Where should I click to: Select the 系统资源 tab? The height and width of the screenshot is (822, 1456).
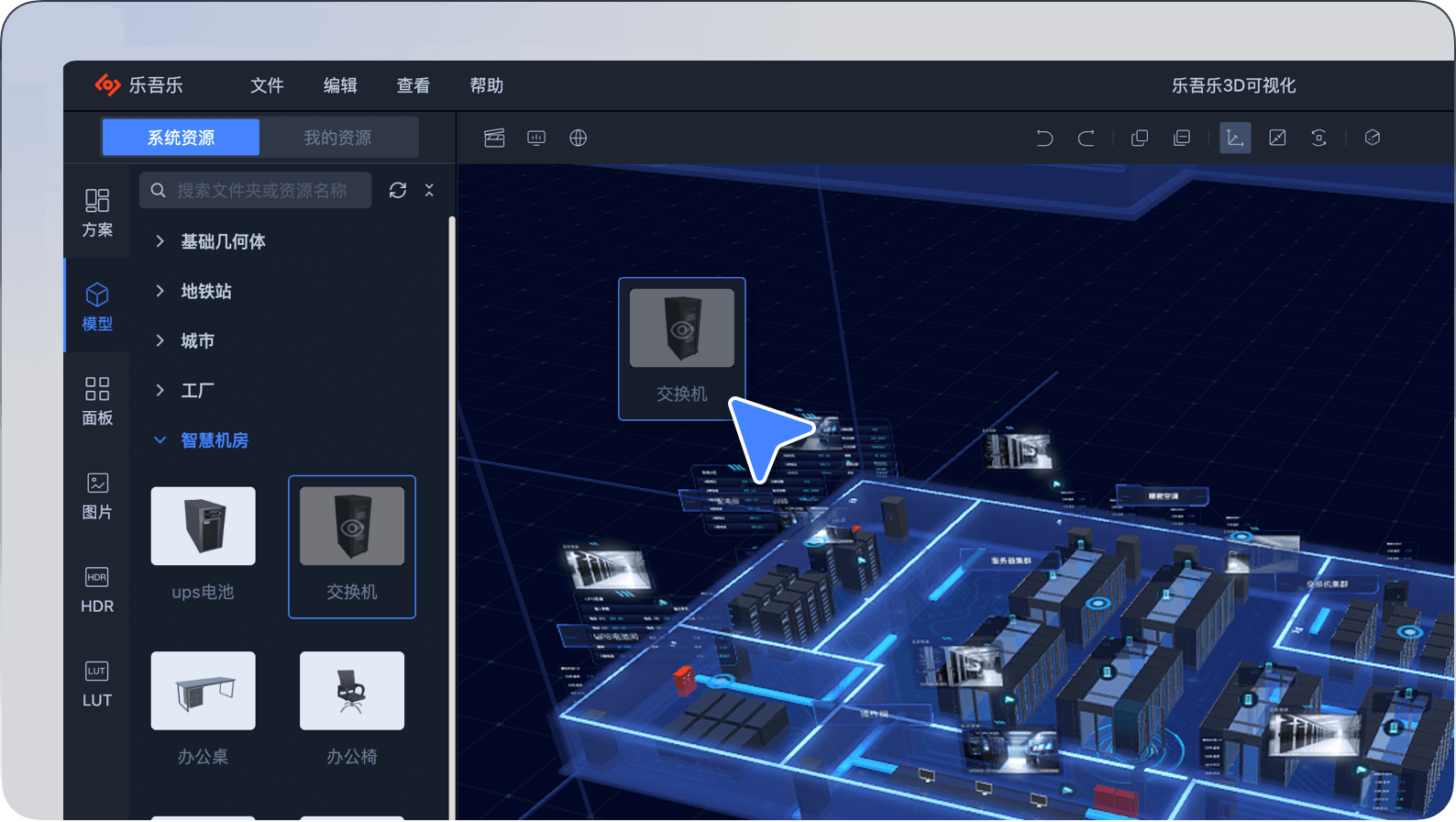coord(182,138)
